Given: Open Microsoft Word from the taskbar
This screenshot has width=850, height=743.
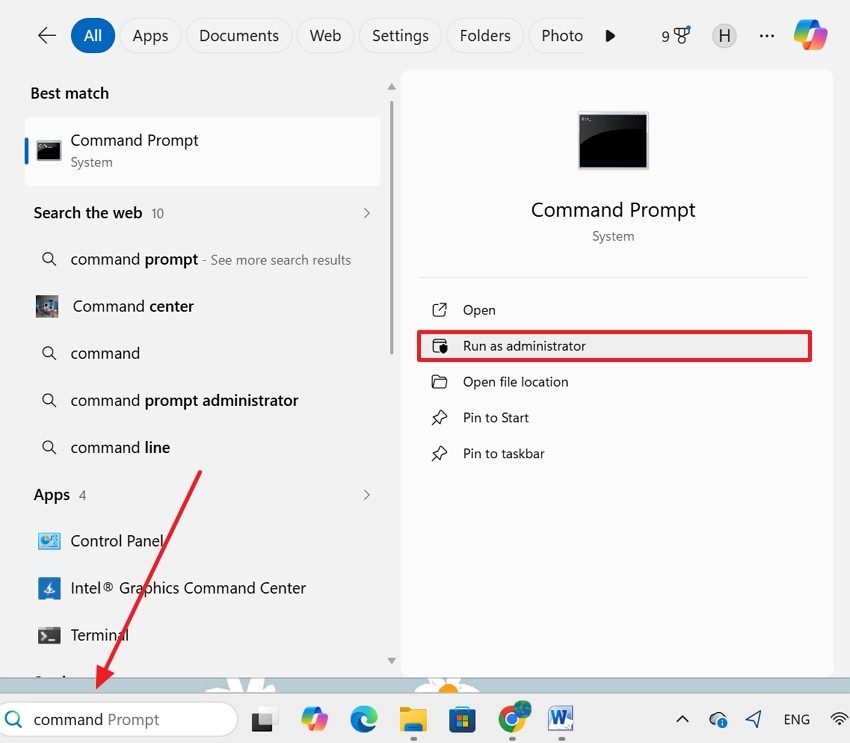Looking at the screenshot, I should tap(561, 719).
